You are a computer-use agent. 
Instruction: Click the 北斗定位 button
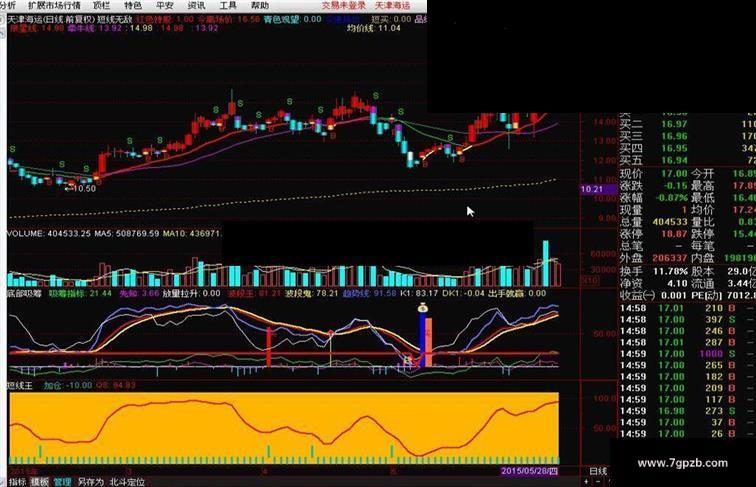127,482
